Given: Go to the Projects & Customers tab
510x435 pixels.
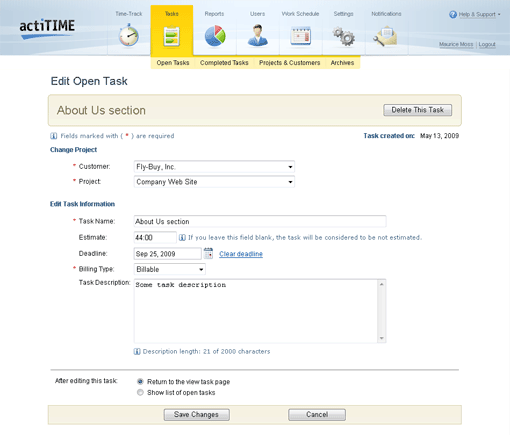Looking at the screenshot, I should click(289, 63).
